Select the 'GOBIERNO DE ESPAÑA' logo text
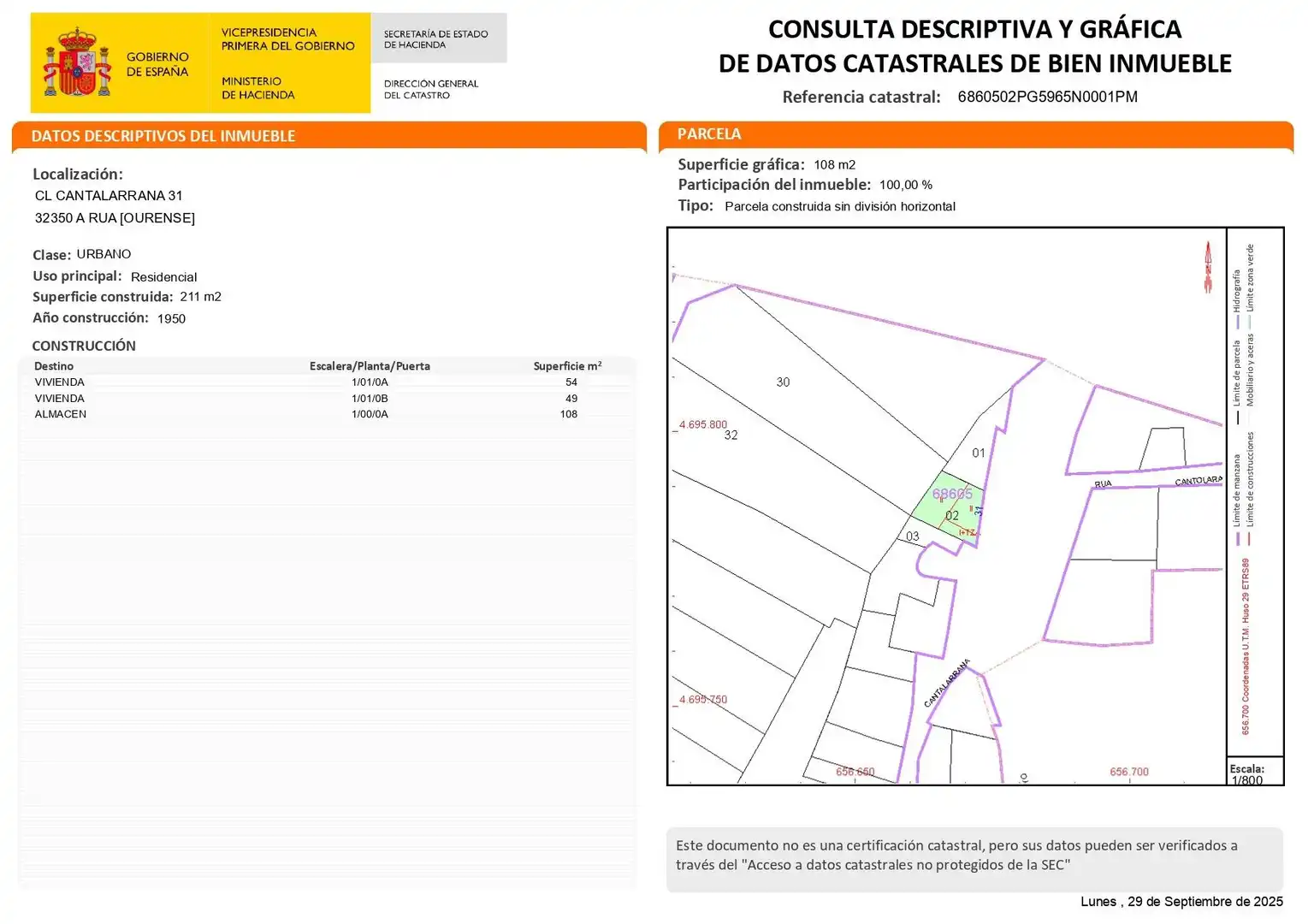This screenshot has height=924, width=1308. tap(157, 64)
